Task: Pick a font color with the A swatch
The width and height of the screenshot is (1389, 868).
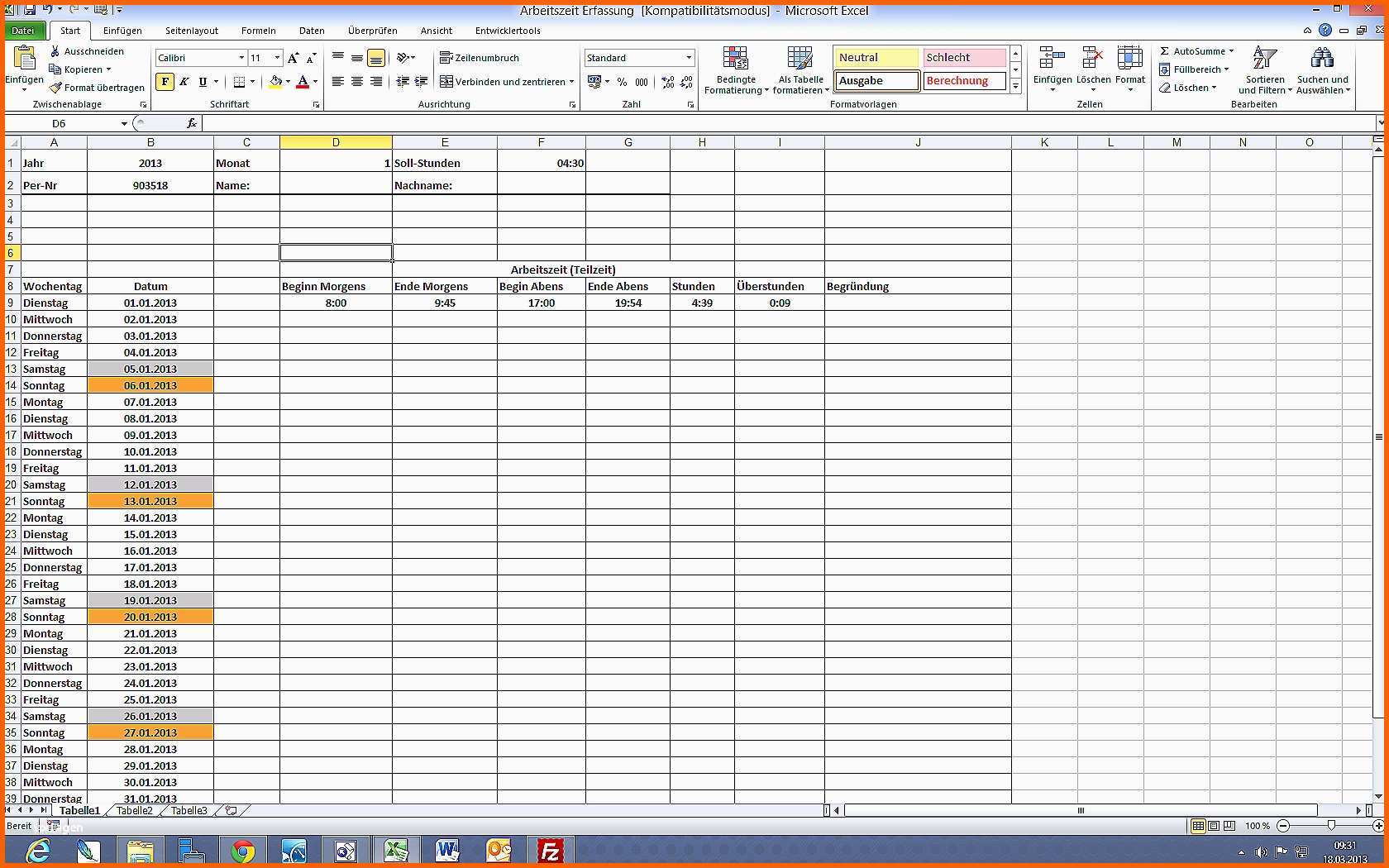Action: click(x=303, y=82)
